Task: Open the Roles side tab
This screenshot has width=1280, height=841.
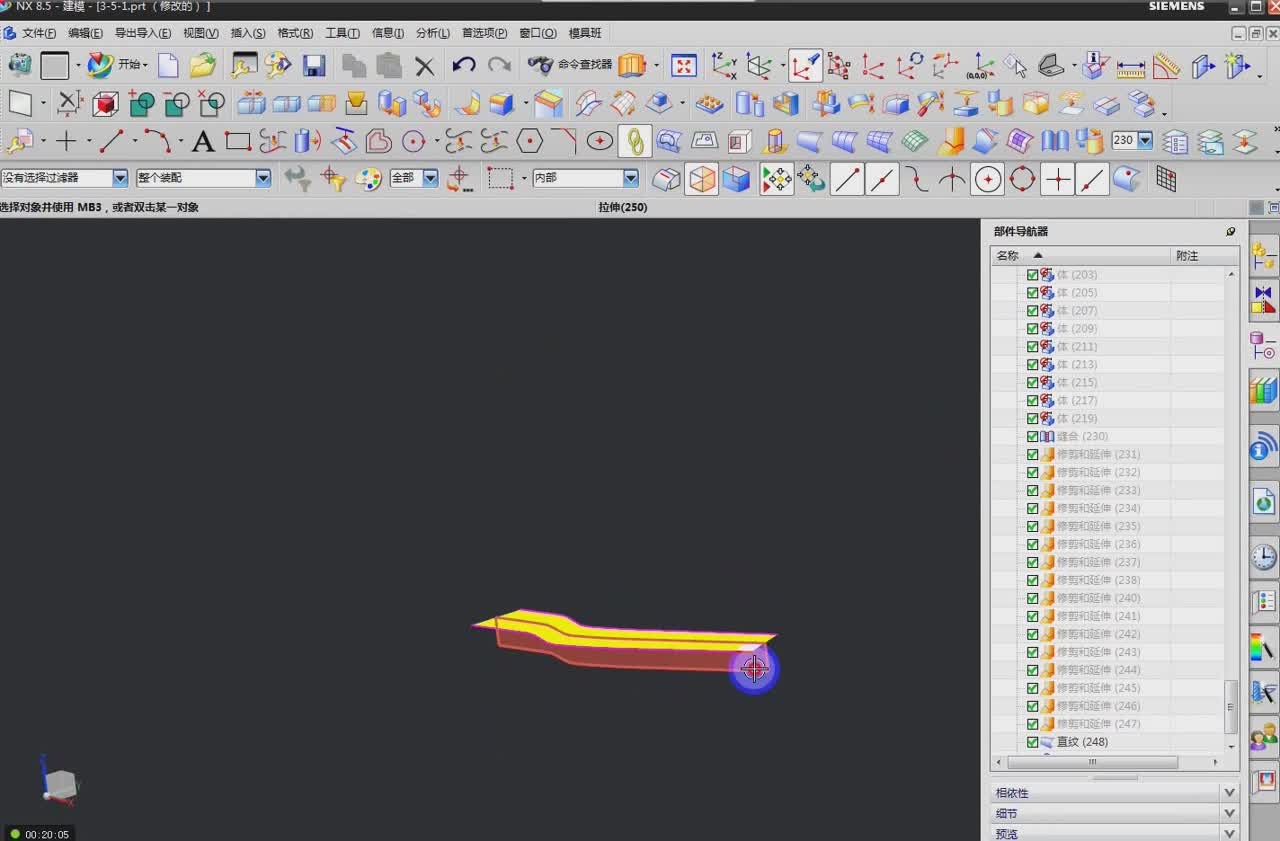Action: (x=1264, y=738)
